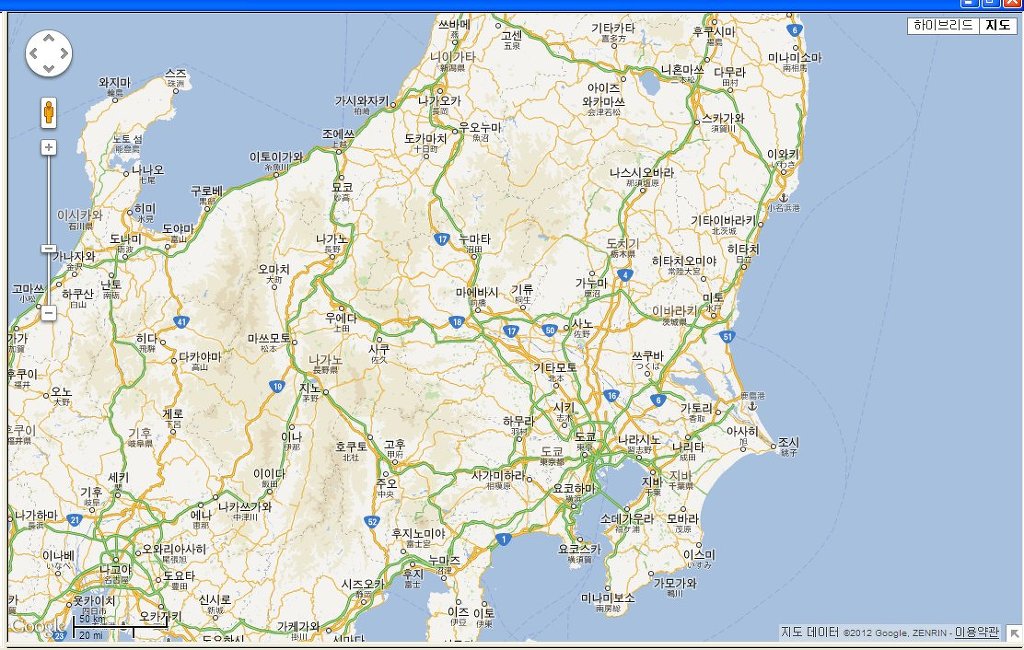Click the 조에쓰 city label
1024x650 pixels.
[x=338, y=134]
